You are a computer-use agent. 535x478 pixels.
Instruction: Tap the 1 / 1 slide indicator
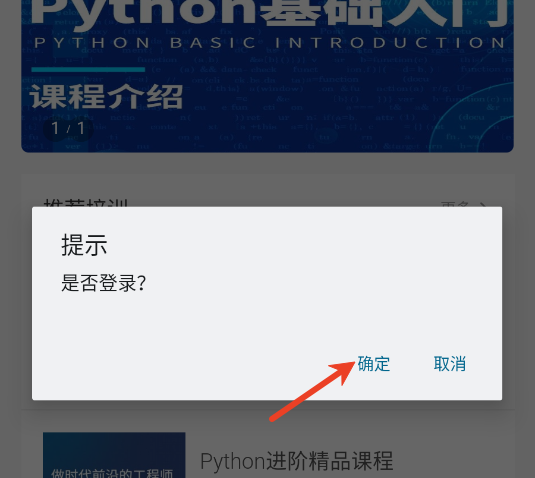pos(68,129)
